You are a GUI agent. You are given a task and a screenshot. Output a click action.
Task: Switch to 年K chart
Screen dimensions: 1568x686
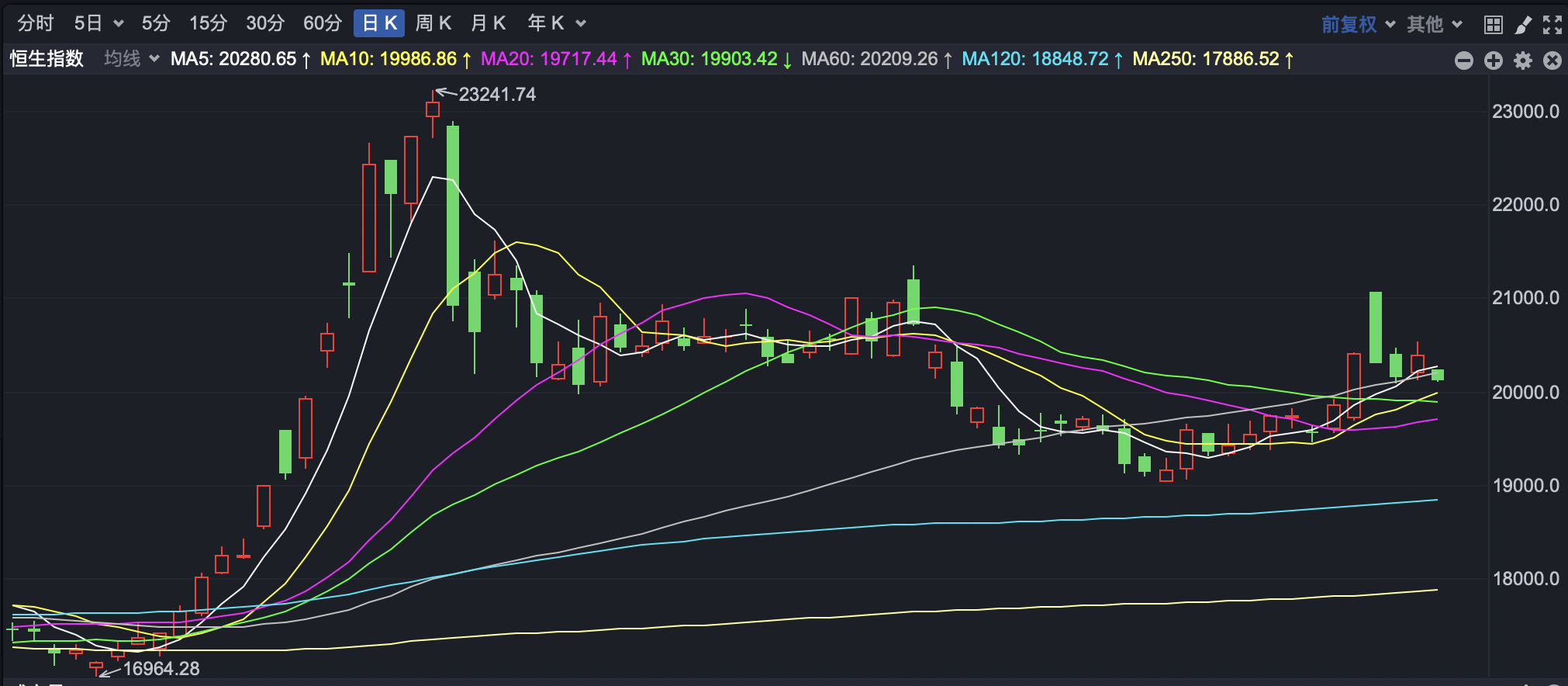545,23
